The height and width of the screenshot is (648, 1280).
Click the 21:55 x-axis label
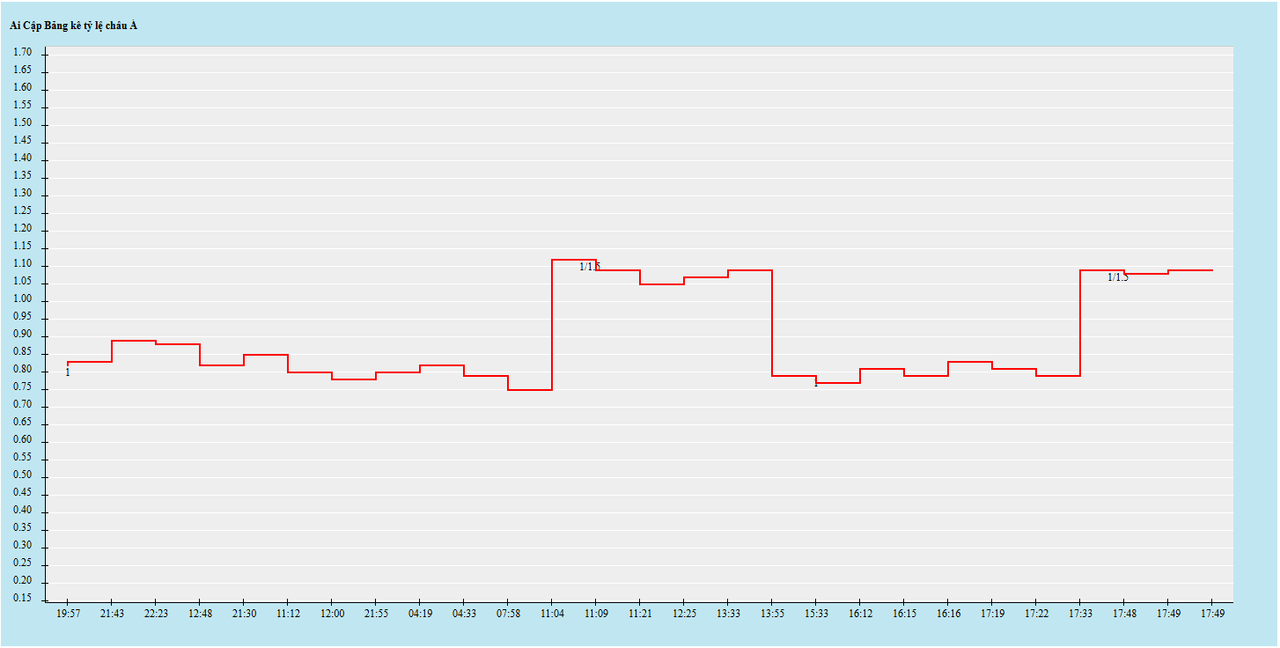(376, 614)
